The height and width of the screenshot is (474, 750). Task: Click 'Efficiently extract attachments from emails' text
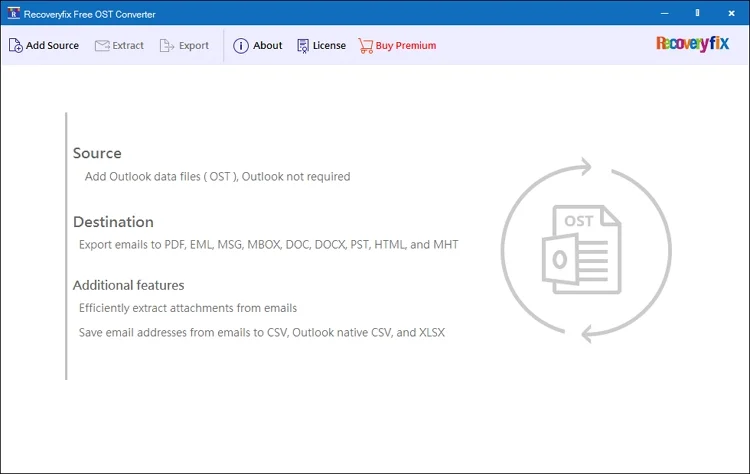pos(188,308)
